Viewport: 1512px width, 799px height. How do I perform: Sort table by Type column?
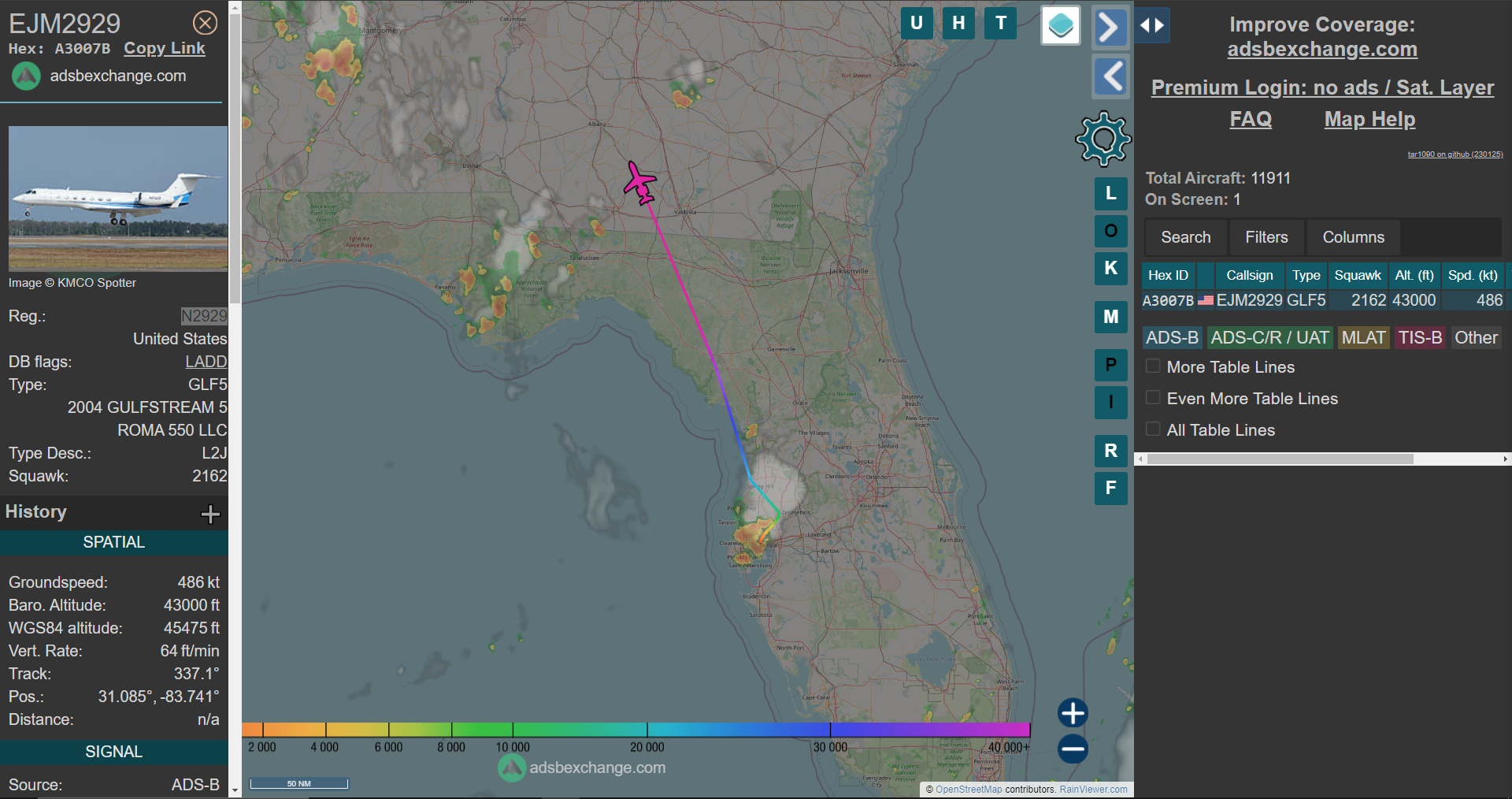pos(1306,276)
